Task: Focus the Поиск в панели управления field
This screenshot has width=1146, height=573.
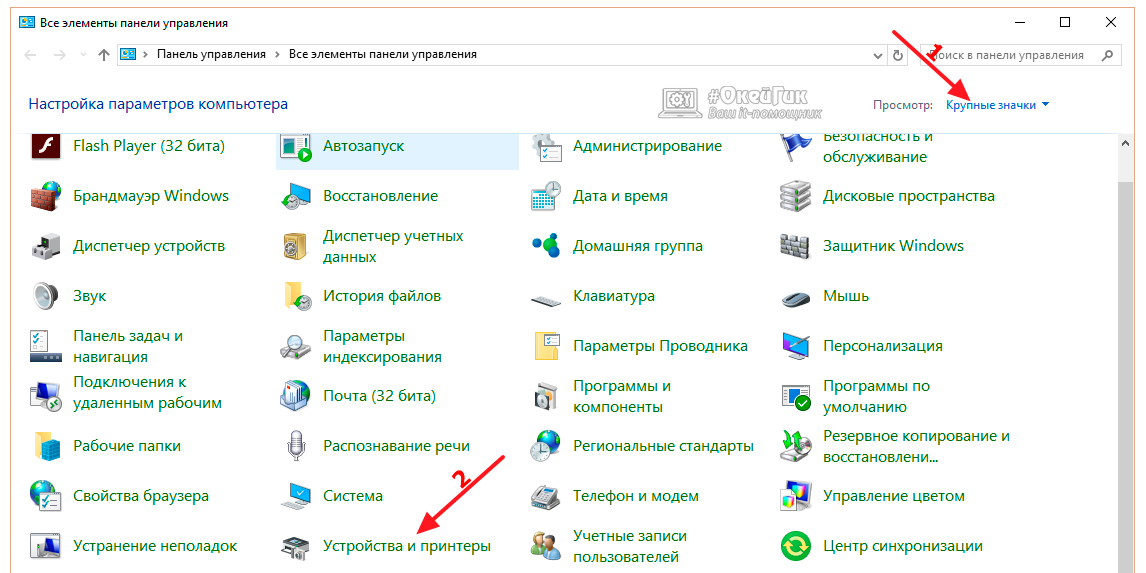Action: pyautogui.click(x=1019, y=55)
